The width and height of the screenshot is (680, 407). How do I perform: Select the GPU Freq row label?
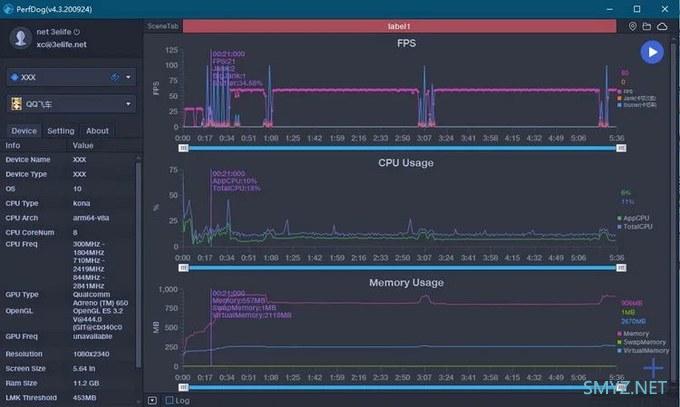tap(21, 336)
